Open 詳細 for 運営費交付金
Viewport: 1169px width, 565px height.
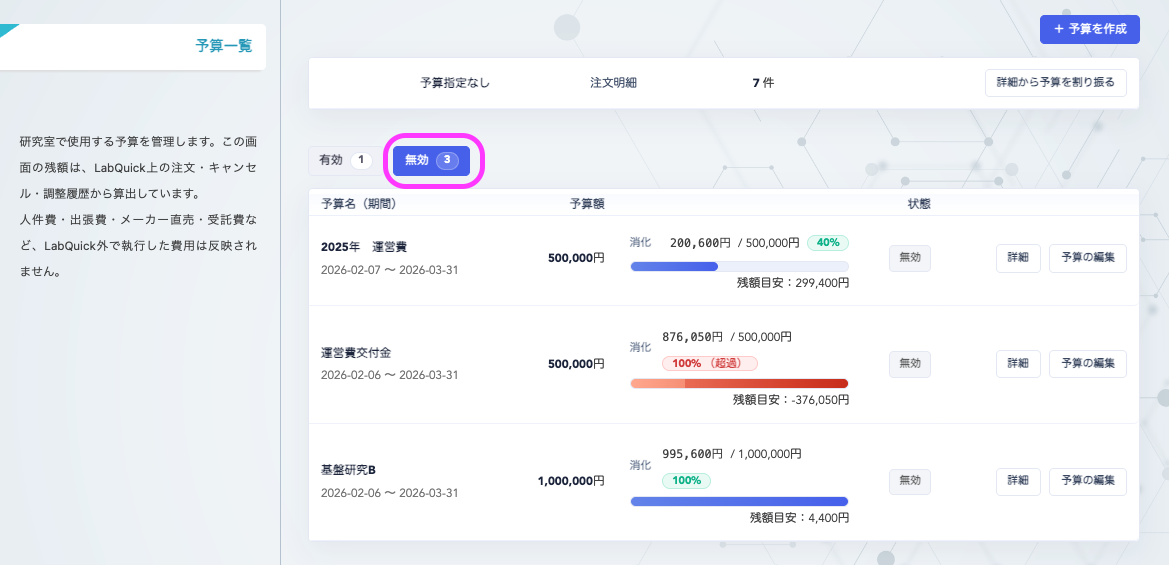(1018, 364)
